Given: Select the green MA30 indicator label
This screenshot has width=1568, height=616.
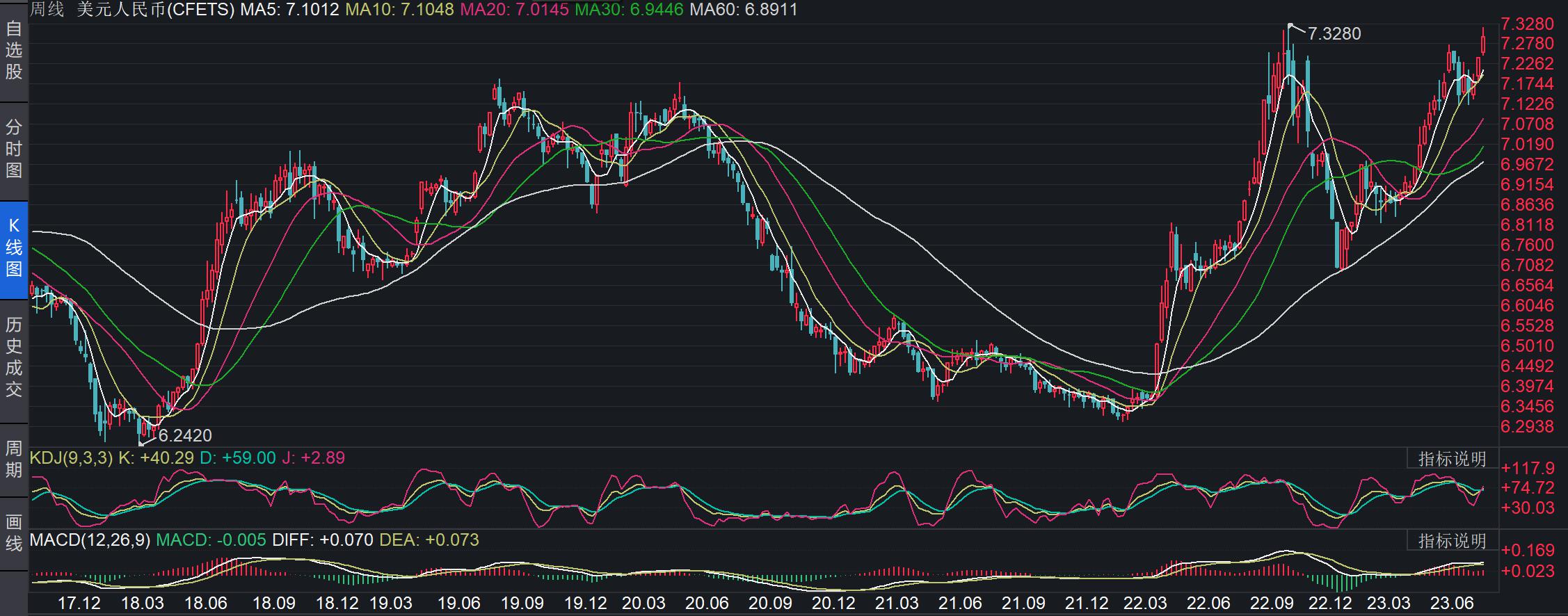Looking at the screenshot, I should coord(629,10).
